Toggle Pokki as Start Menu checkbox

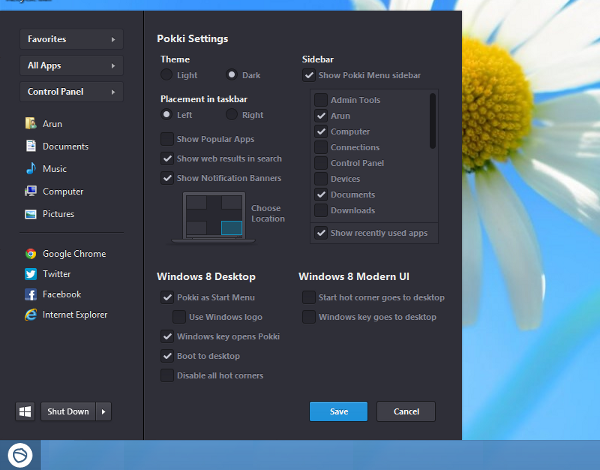tap(167, 297)
